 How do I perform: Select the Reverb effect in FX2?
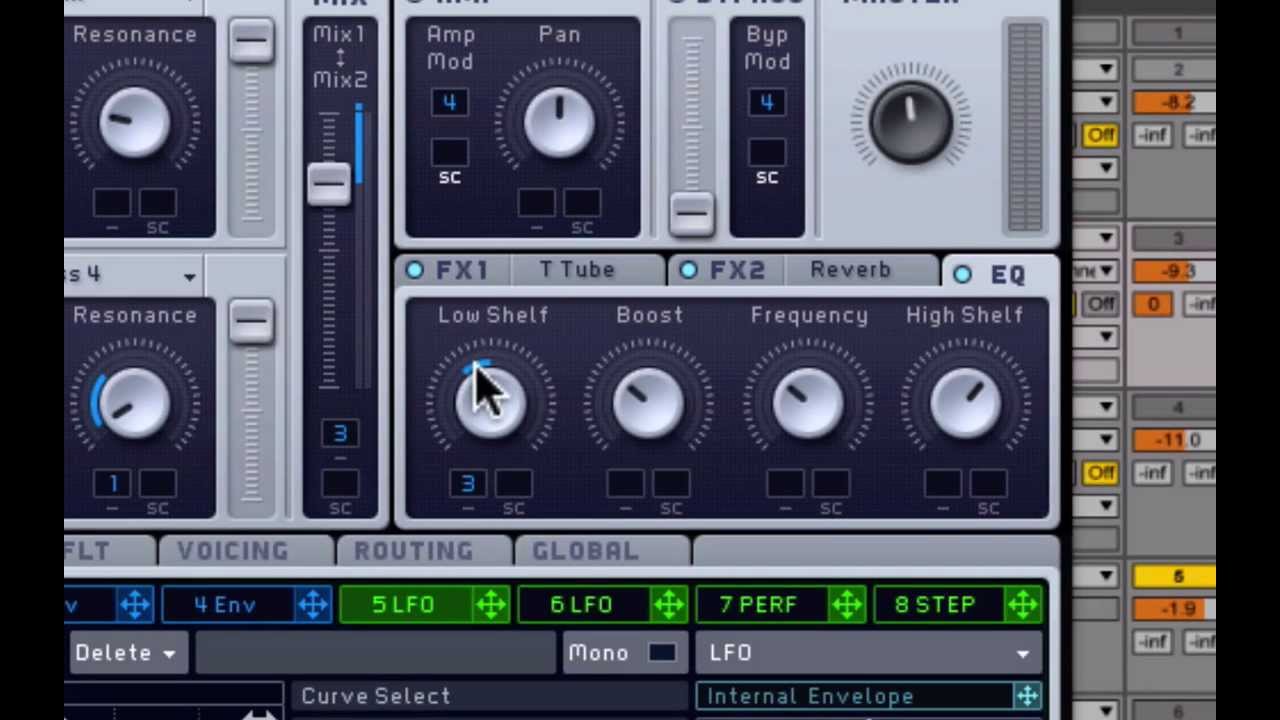[850, 270]
